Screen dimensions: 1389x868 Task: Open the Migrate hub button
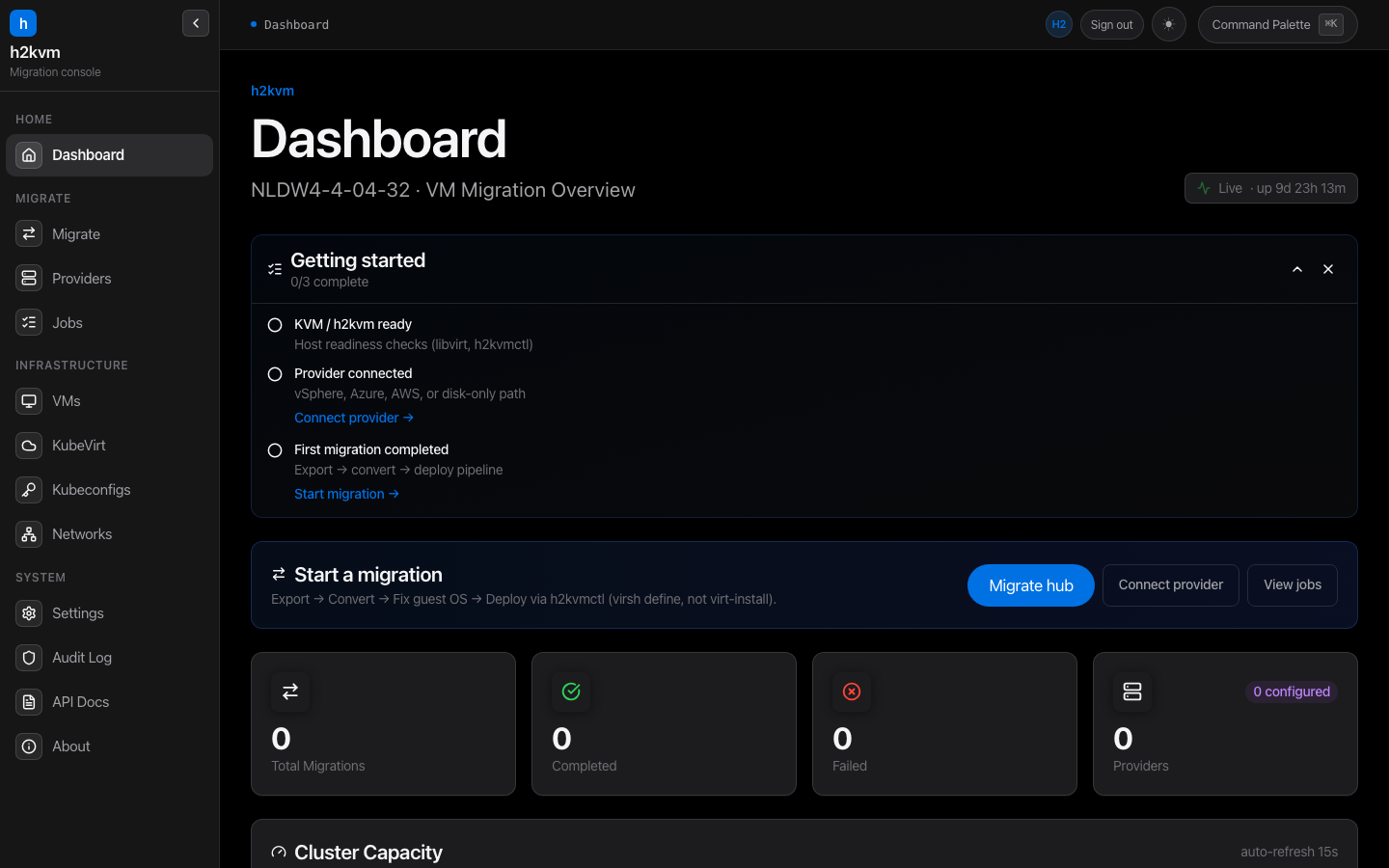(x=1031, y=585)
